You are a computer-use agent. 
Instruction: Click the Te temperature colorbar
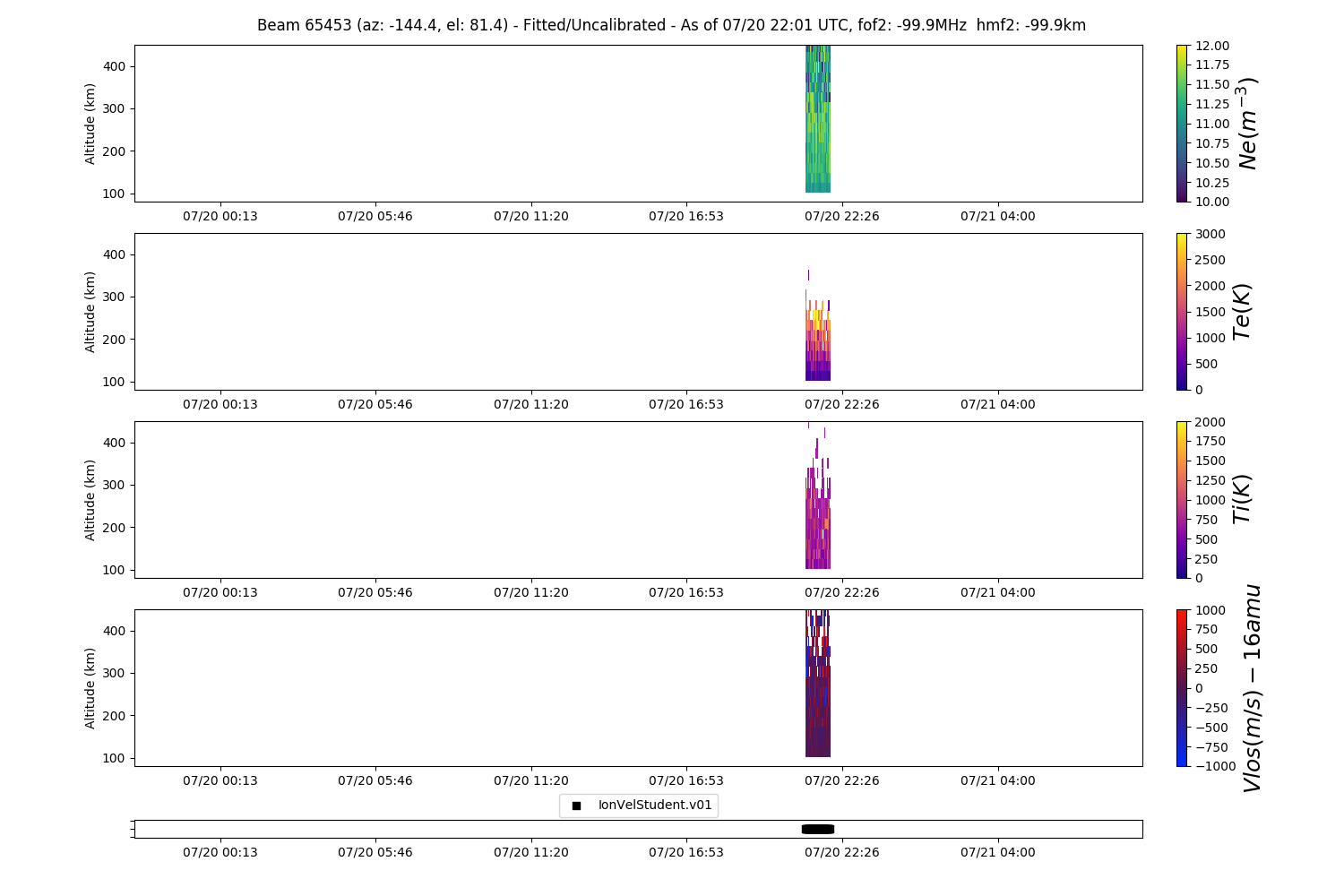pyautogui.click(x=1183, y=312)
